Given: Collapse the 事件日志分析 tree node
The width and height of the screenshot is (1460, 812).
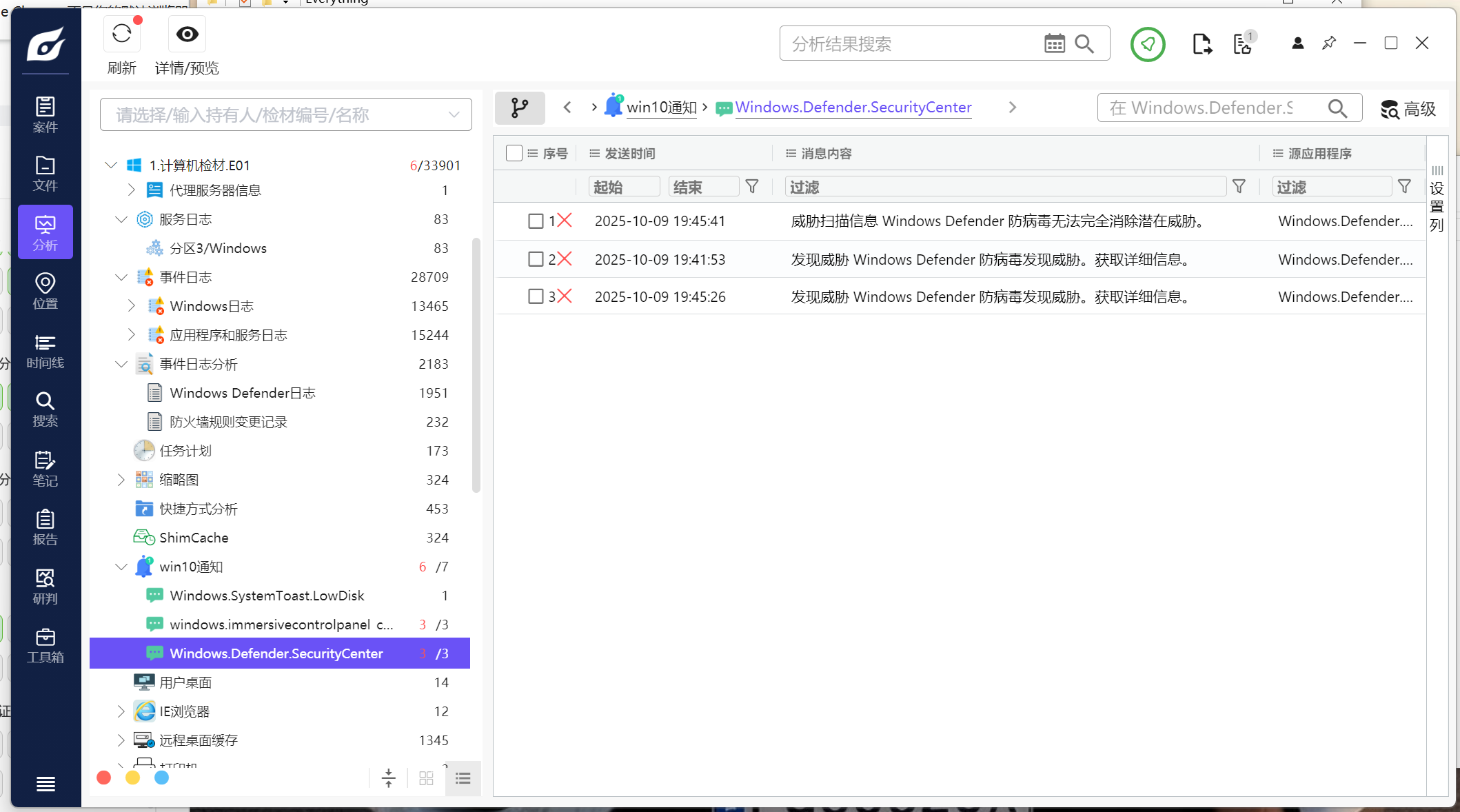Looking at the screenshot, I should pos(121,364).
